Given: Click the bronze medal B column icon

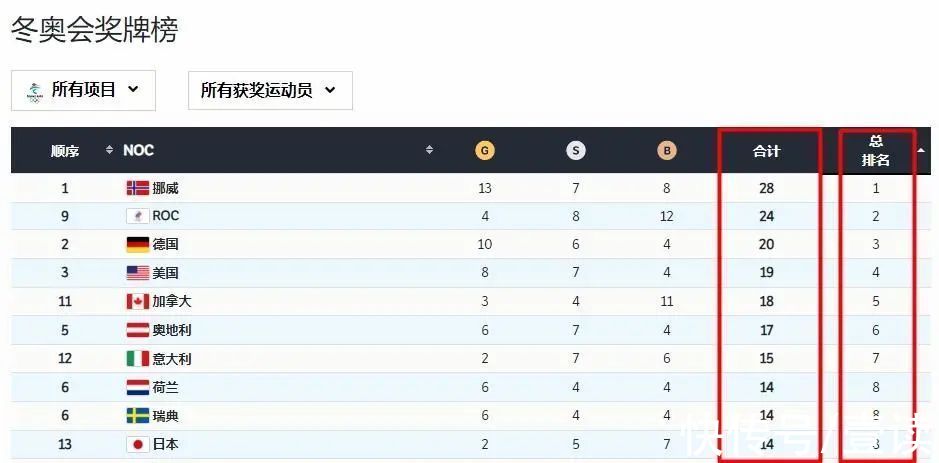Looking at the screenshot, I should 667,151.
